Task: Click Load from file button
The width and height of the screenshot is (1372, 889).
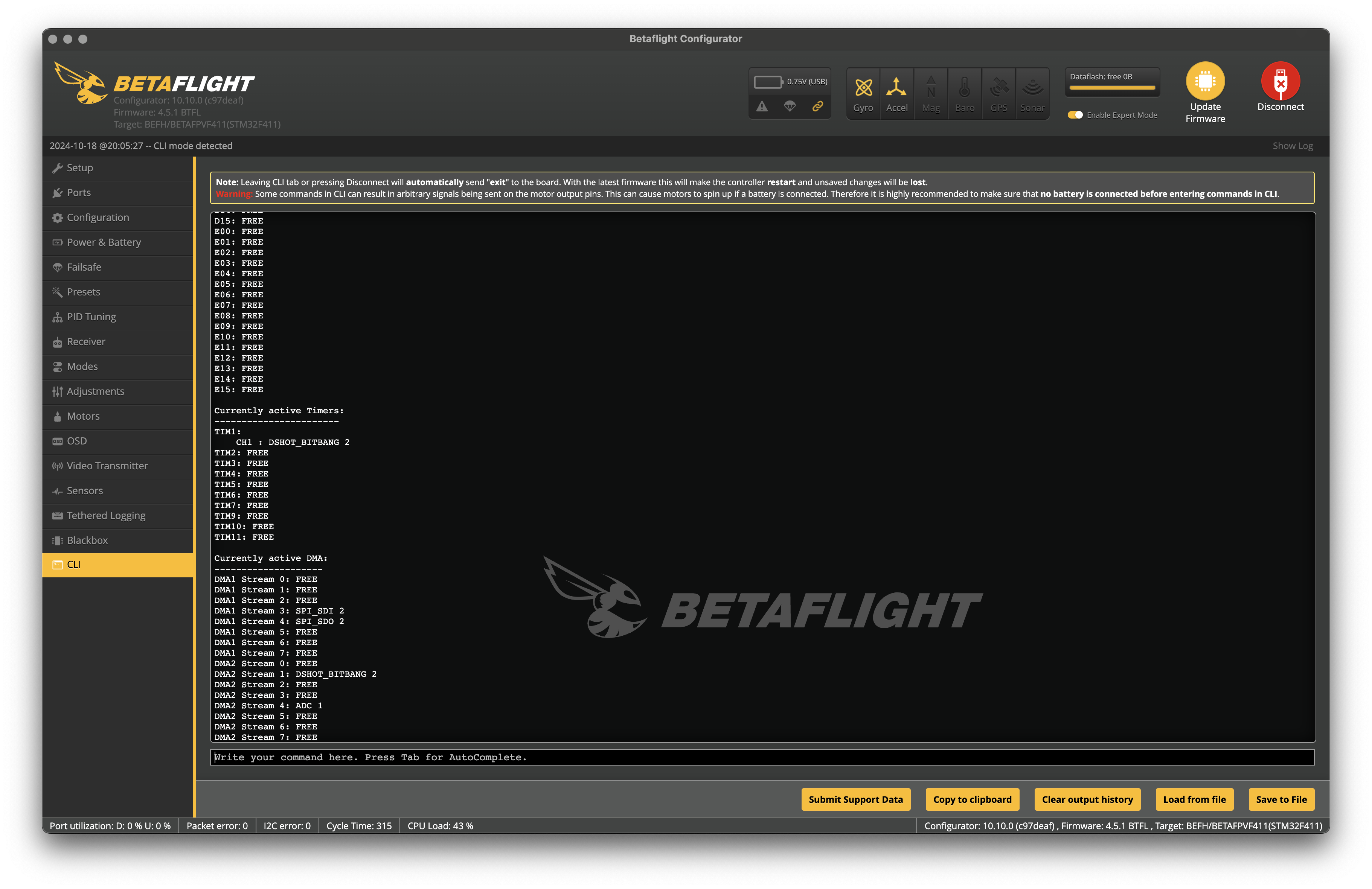Action: tap(1194, 799)
